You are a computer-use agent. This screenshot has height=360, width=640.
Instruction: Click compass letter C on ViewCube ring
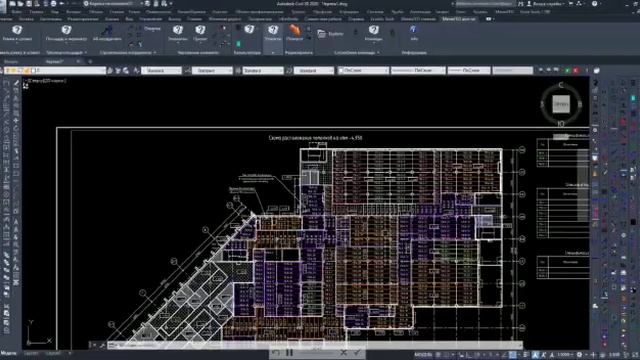[x=561, y=85]
